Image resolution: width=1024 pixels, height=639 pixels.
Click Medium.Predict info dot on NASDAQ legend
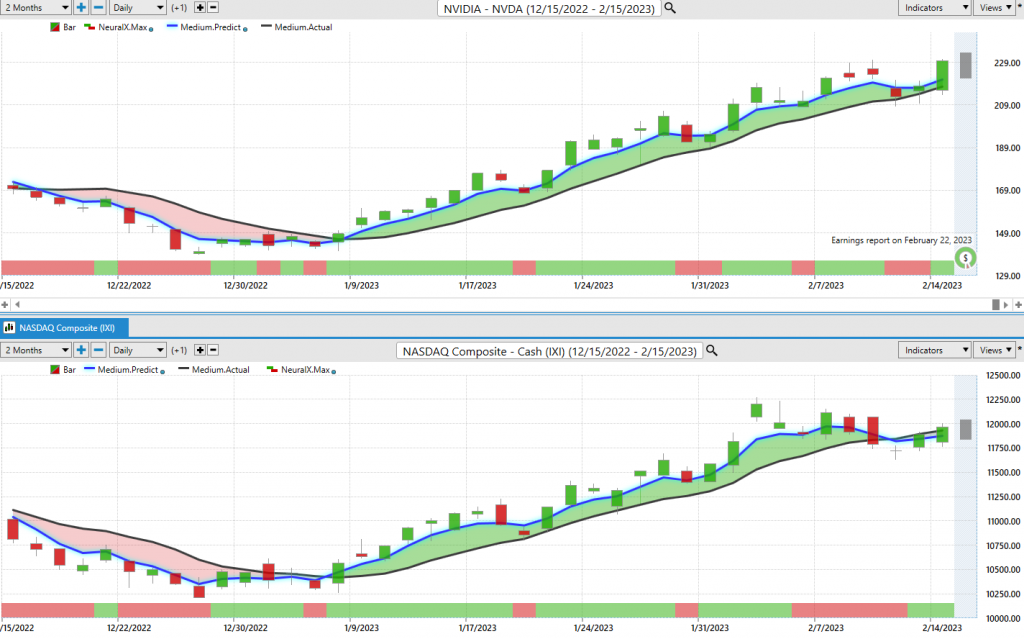click(x=163, y=372)
